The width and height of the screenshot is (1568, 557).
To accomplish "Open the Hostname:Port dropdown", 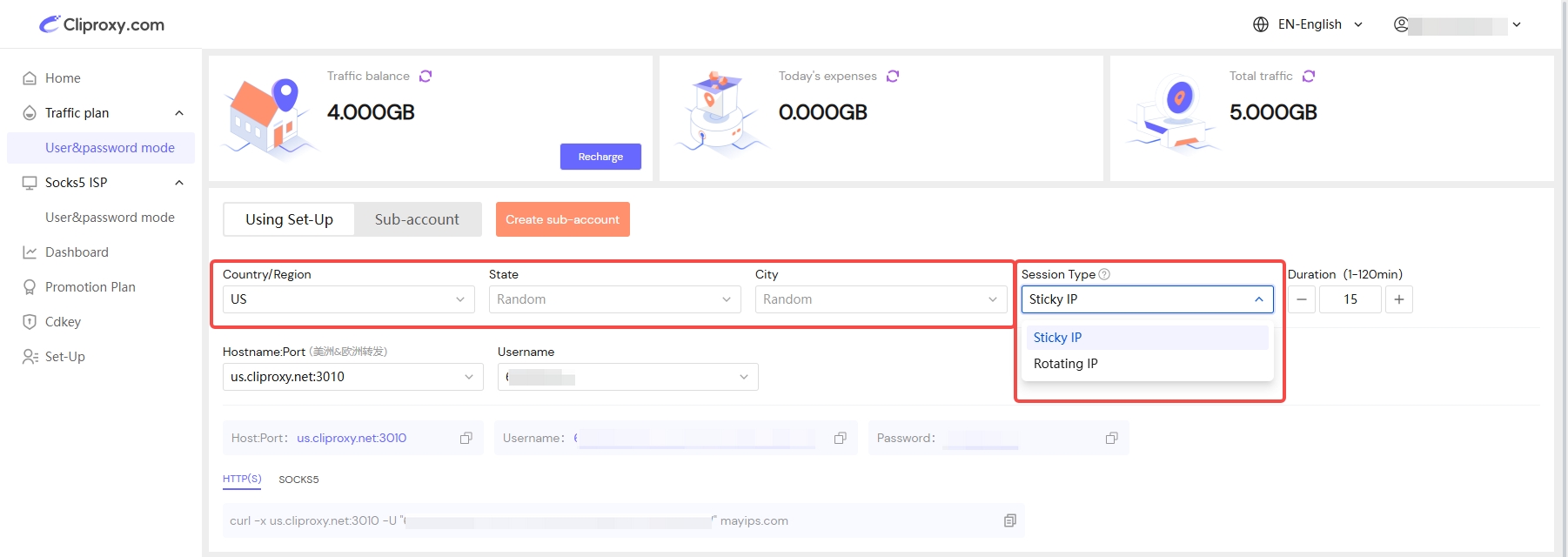I will click(x=352, y=377).
